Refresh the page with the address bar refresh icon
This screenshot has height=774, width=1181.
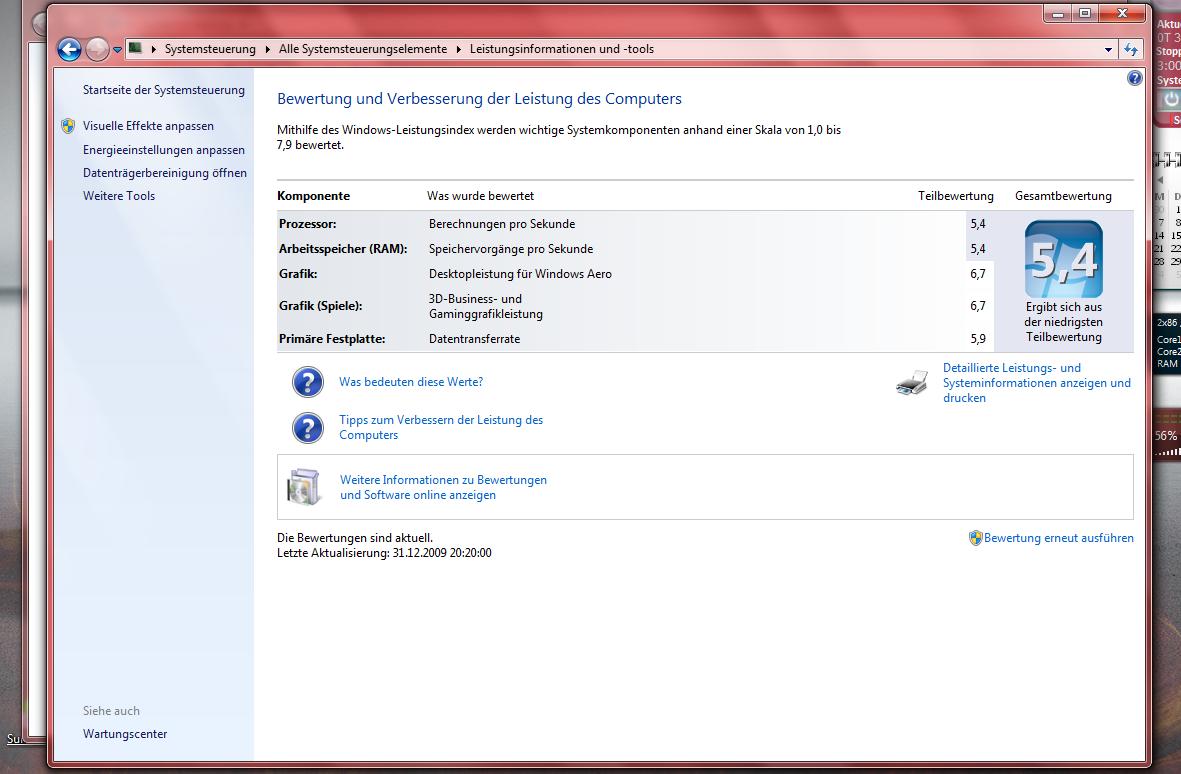[x=1131, y=50]
